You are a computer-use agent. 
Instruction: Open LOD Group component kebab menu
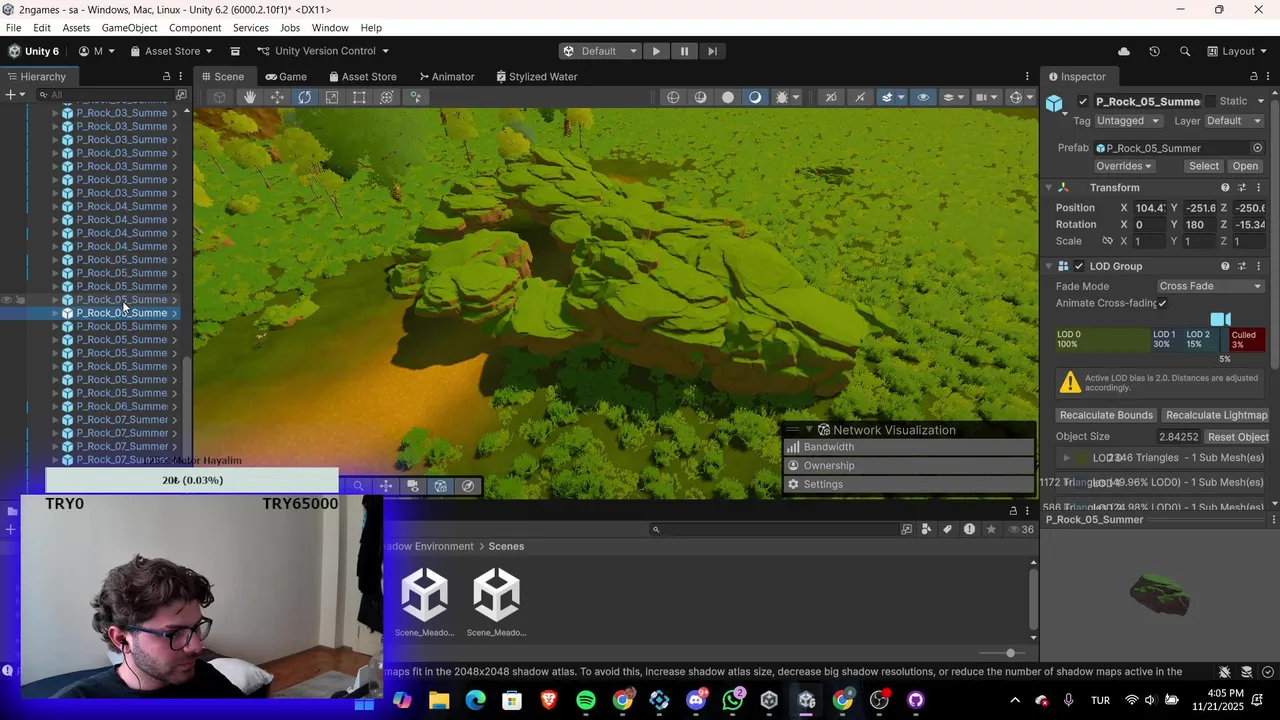[x=1259, y=266]
